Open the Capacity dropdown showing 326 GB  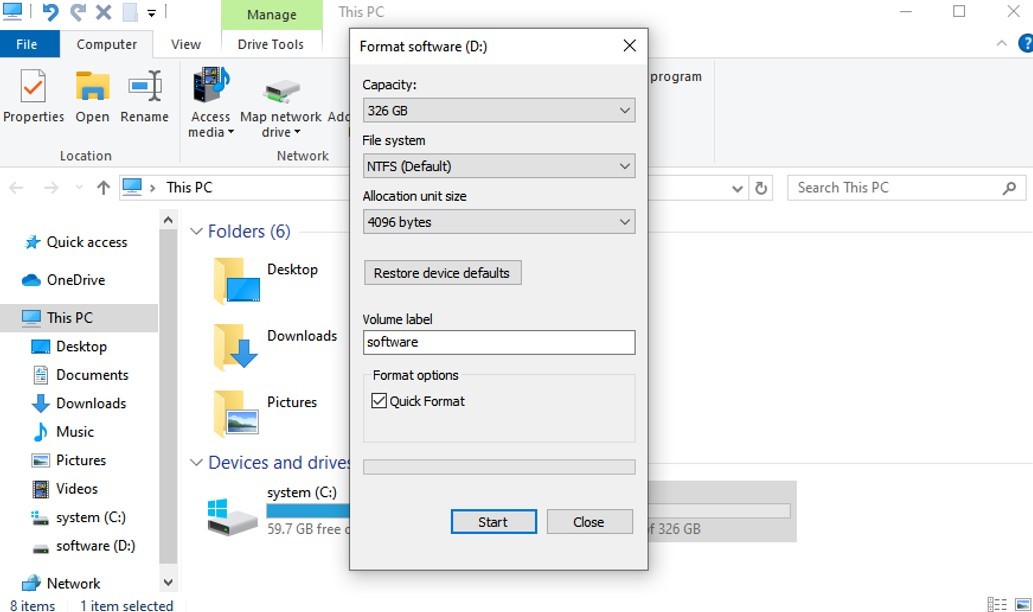498,111
